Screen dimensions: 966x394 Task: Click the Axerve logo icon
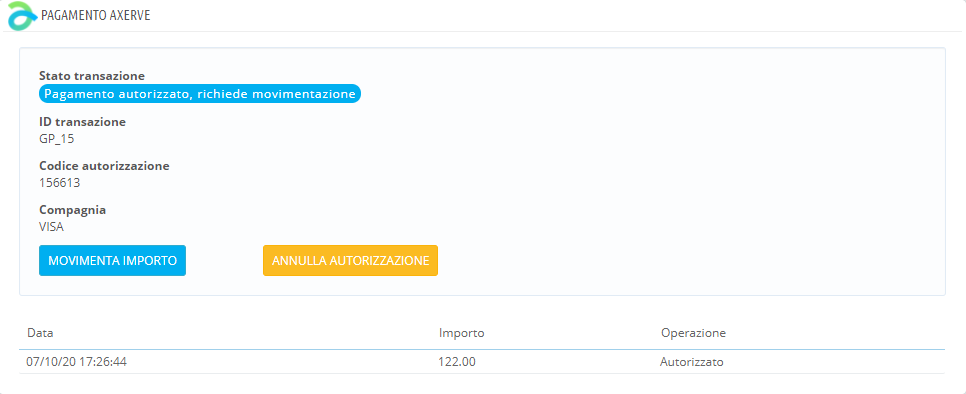22,15
